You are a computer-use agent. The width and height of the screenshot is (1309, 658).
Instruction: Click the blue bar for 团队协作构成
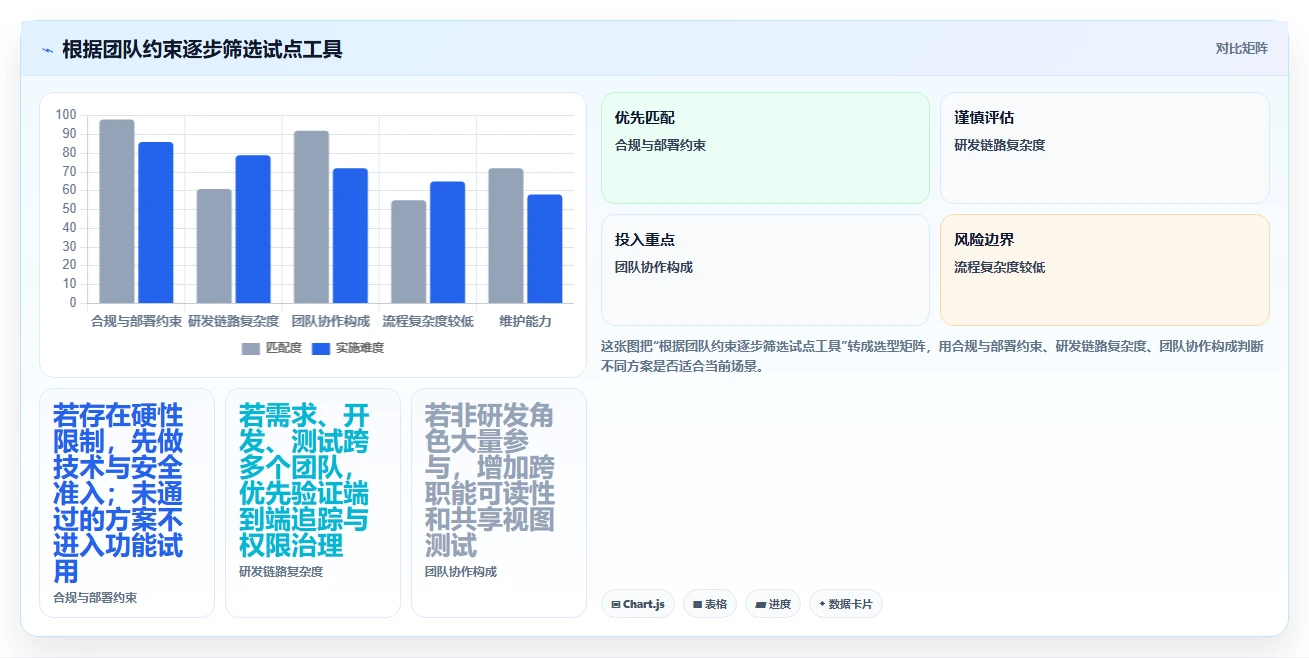pos(350,235)
